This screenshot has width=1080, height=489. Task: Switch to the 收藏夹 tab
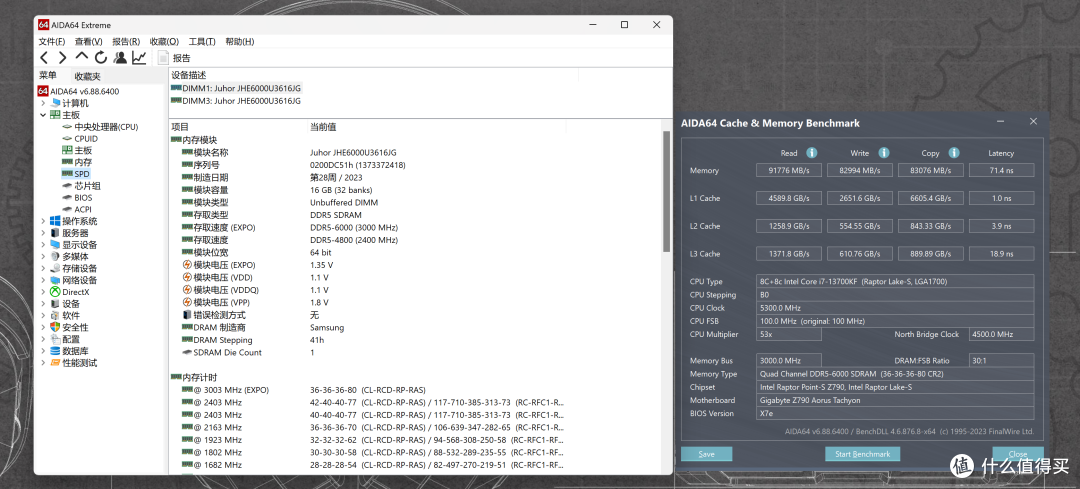[87, 76]
